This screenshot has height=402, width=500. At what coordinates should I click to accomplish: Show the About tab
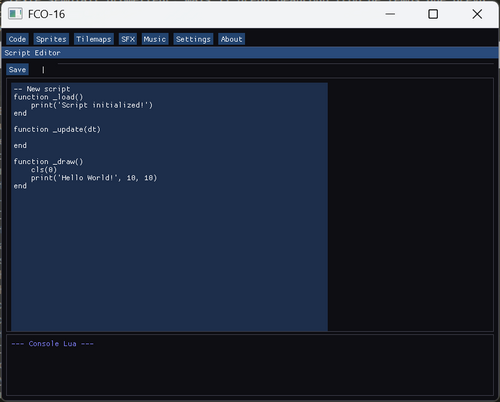tap(231, 39)
